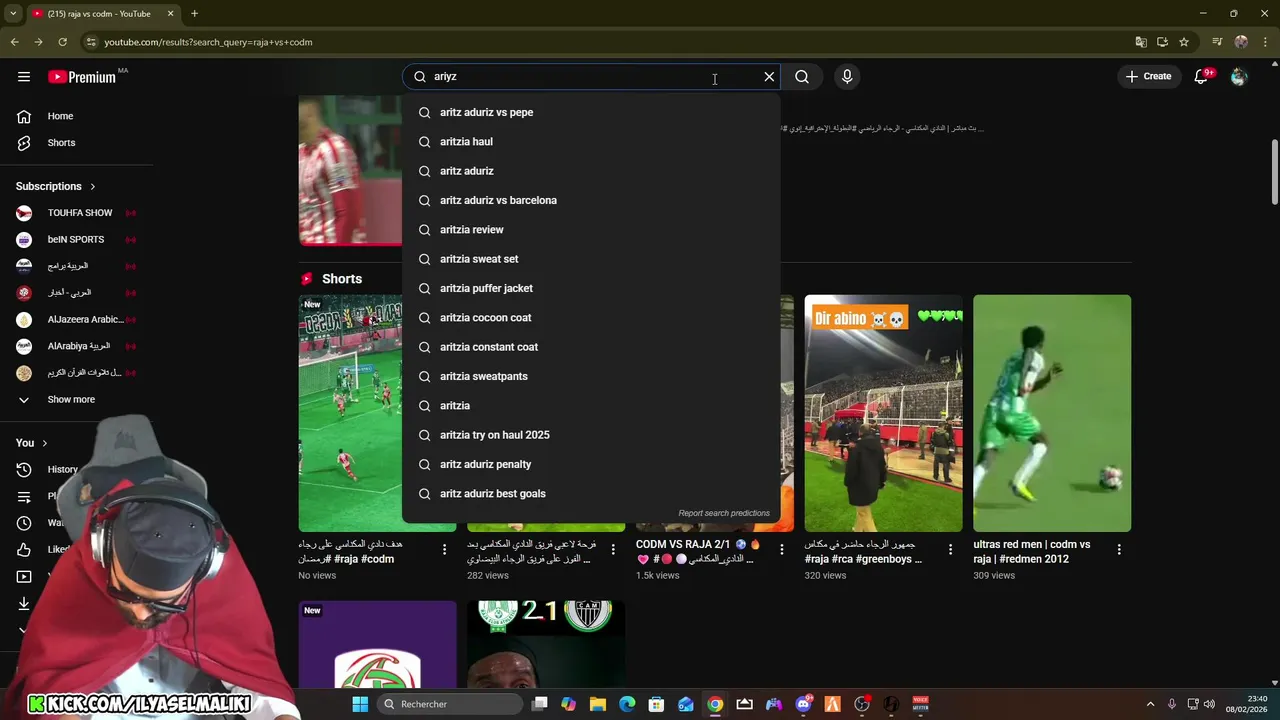Open the volume control in the system tray
The height and width of the screenshot is (720, 1280).
(1209, 704)
